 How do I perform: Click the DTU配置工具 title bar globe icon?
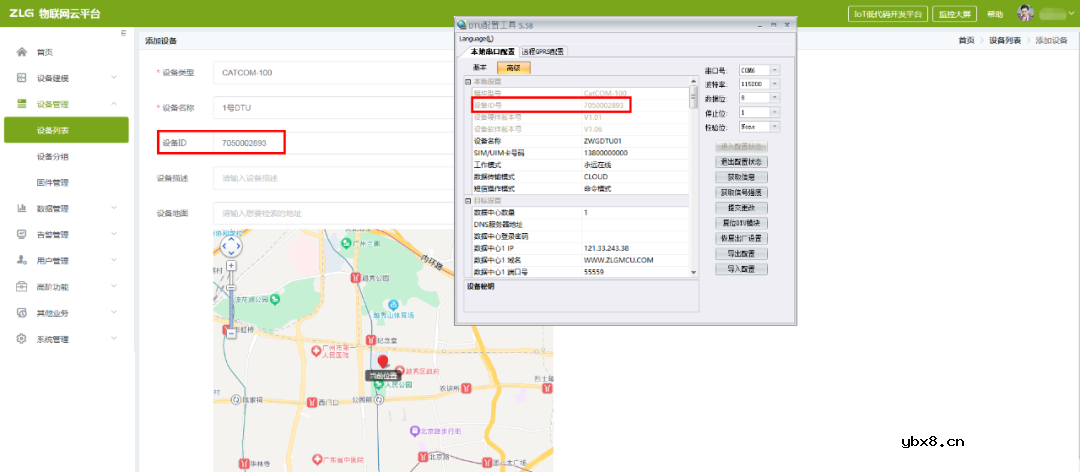point(461,25)
